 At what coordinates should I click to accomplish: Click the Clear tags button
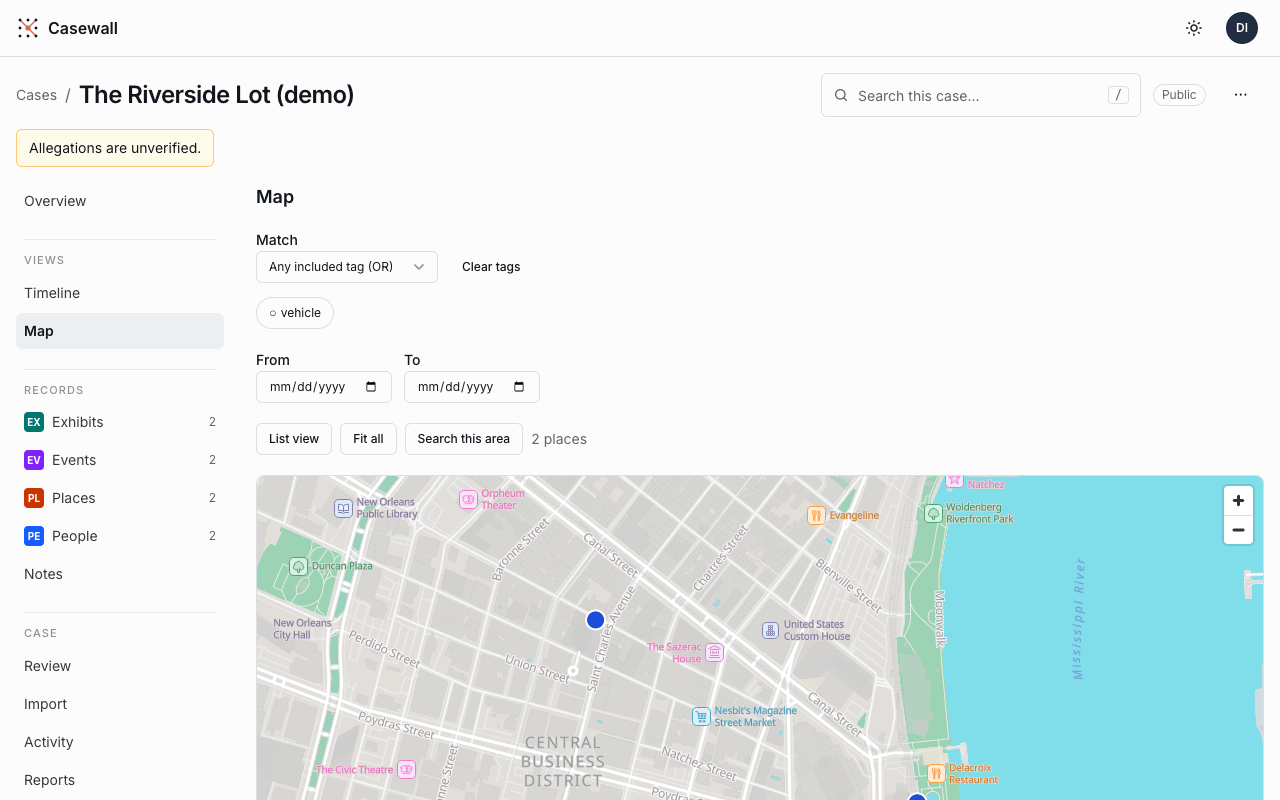(491, 267)
